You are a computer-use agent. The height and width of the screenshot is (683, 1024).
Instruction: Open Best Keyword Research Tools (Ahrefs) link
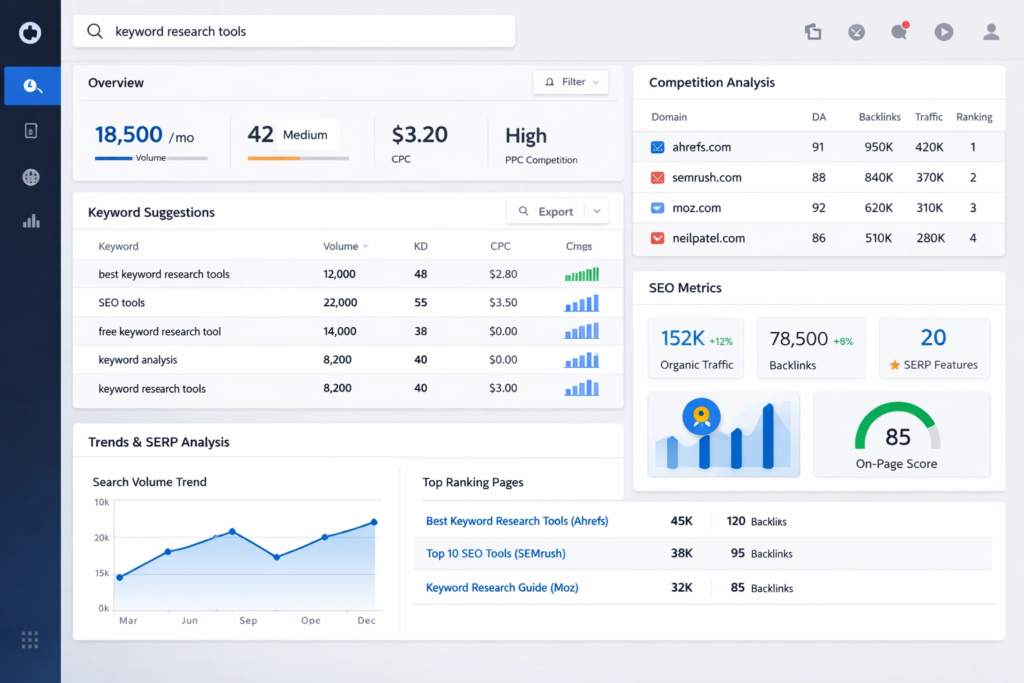517,521
